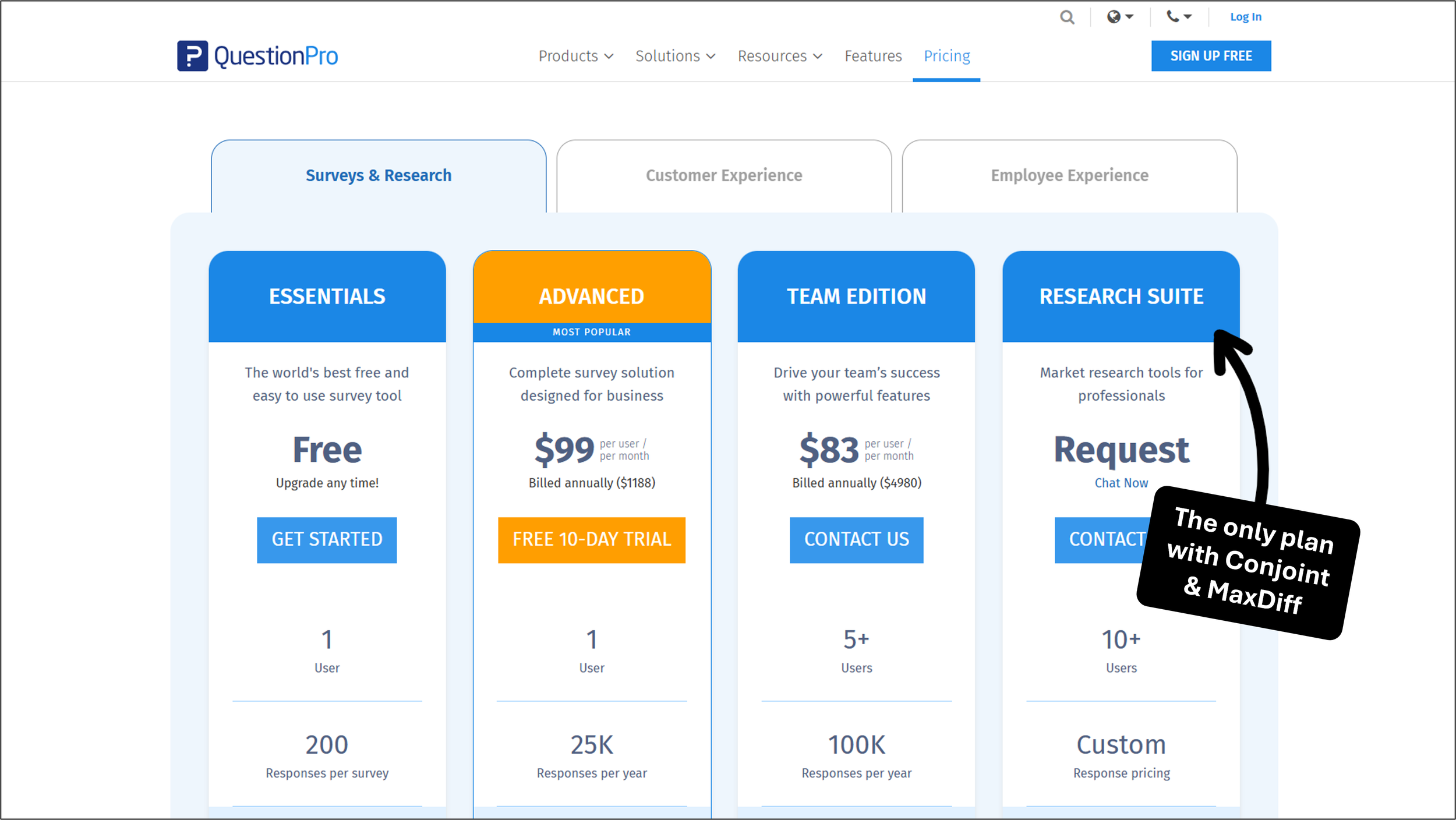This screenshot has width=1456, height=820.
Task: Switch to the Customer Experience tab
Action: coord(724,175)
